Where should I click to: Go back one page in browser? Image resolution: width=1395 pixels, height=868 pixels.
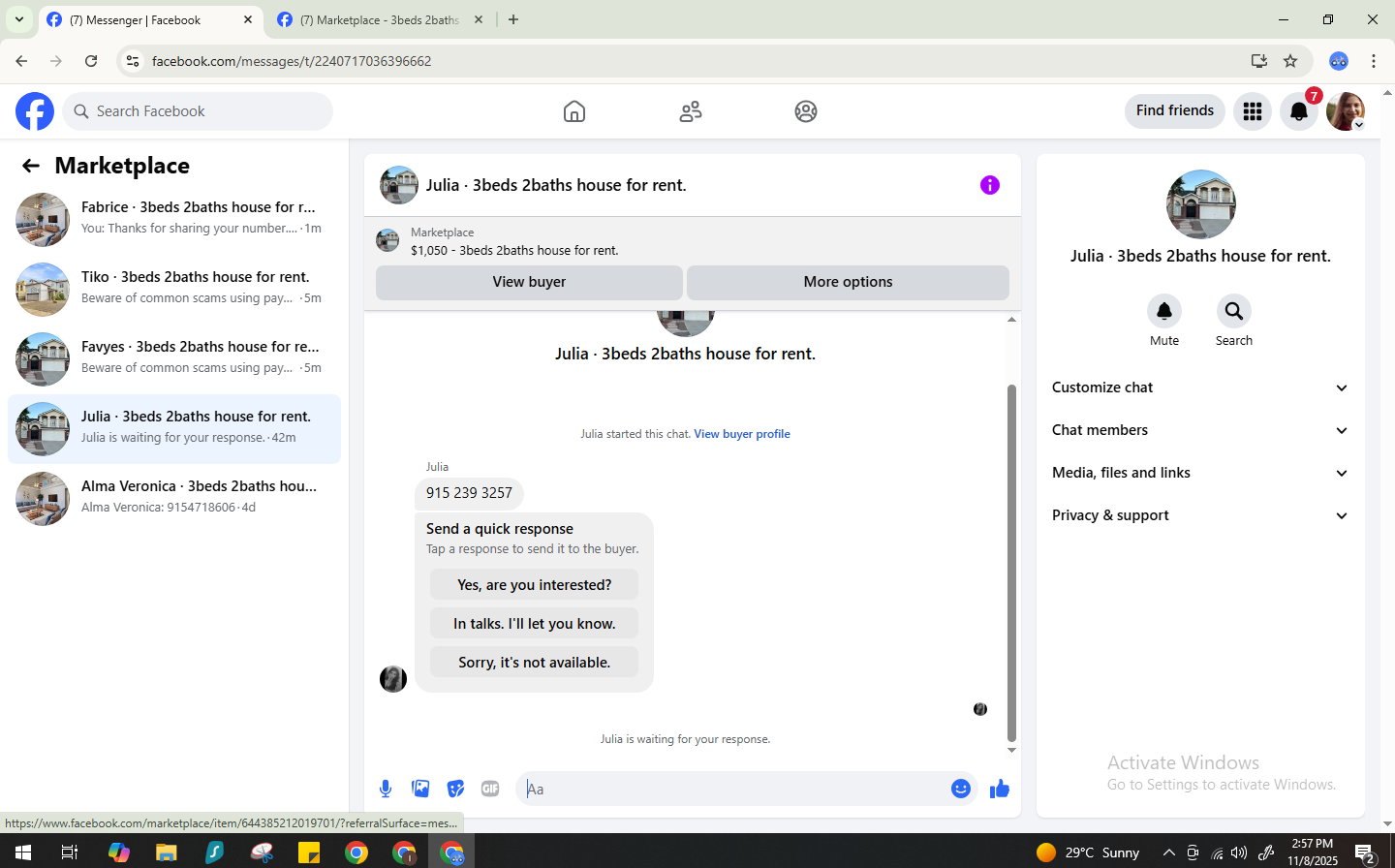point(21,61)
